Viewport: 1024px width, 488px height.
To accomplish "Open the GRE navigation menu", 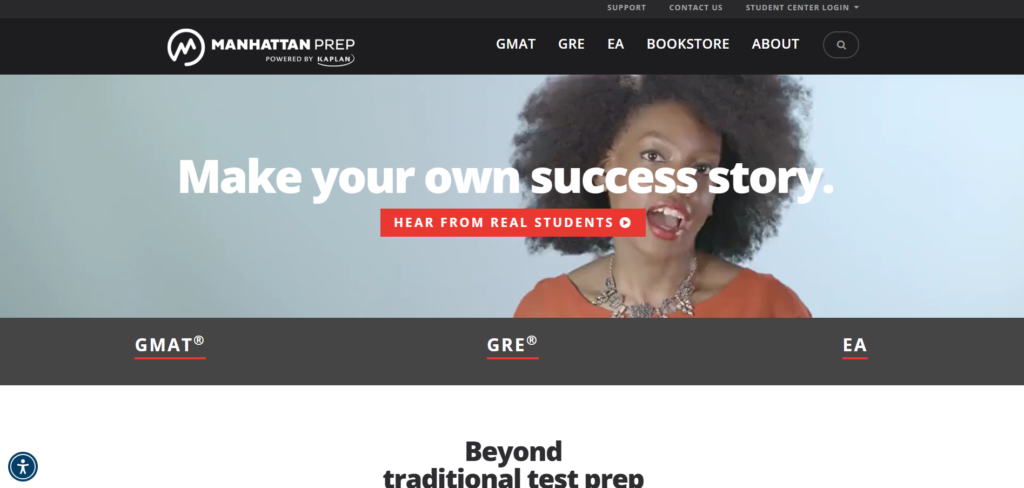I will (x=571, y=44).
